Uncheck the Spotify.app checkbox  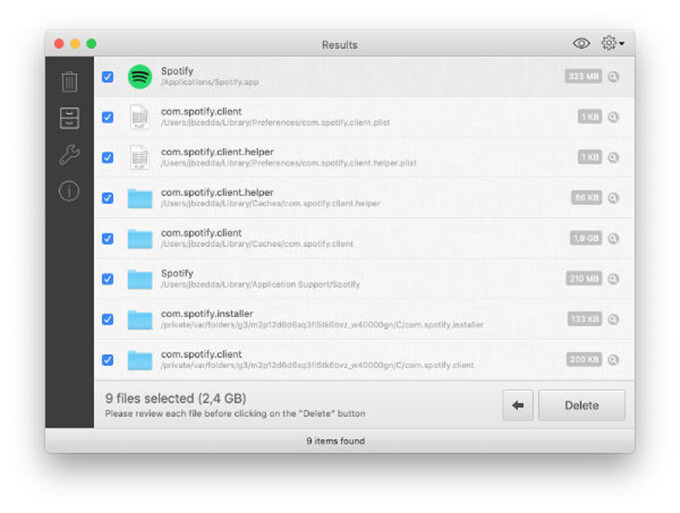click(108, 77)
